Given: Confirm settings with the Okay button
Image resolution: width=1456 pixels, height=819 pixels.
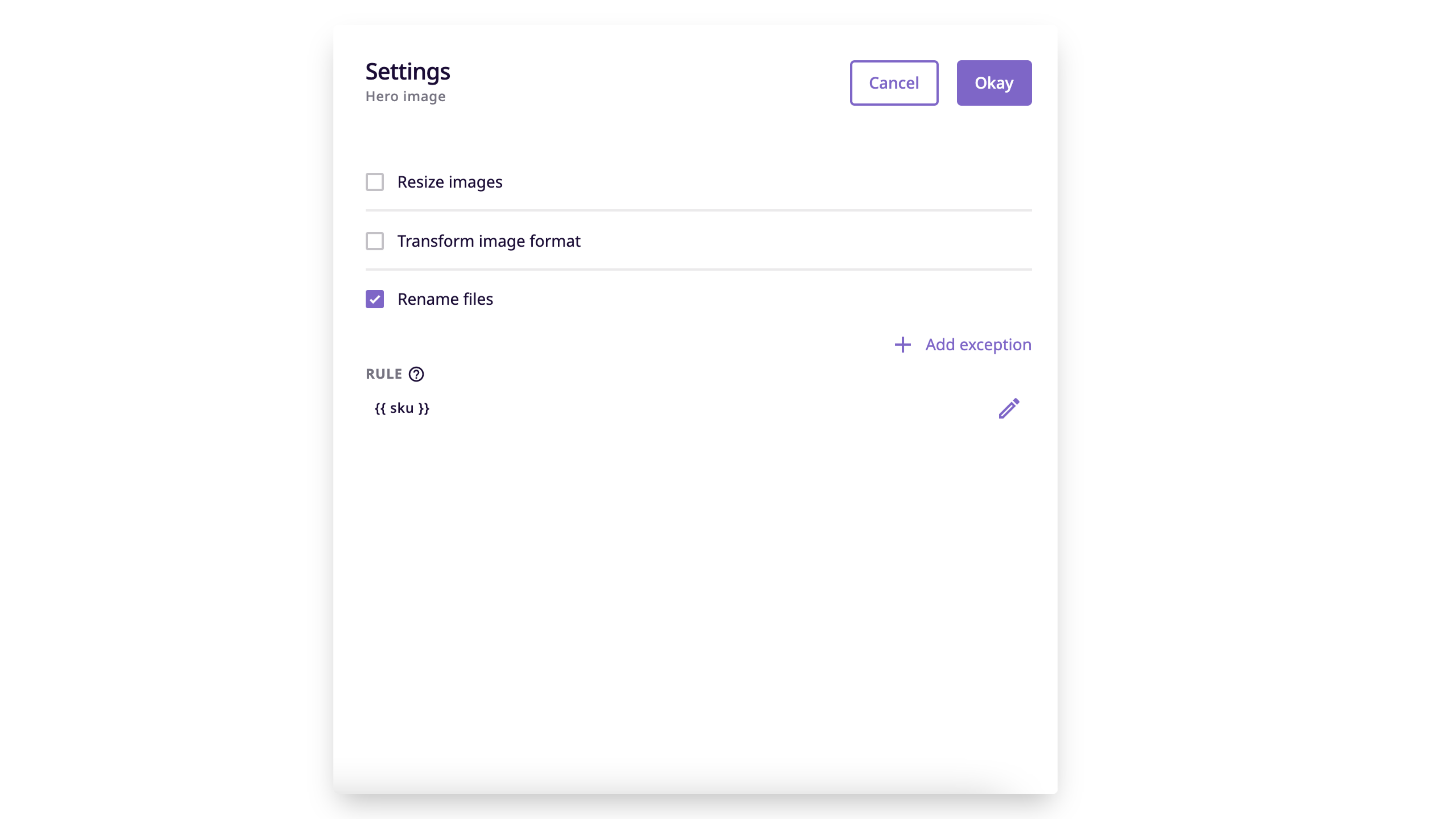Looking at the screenshot, I should tap(994, 83).
